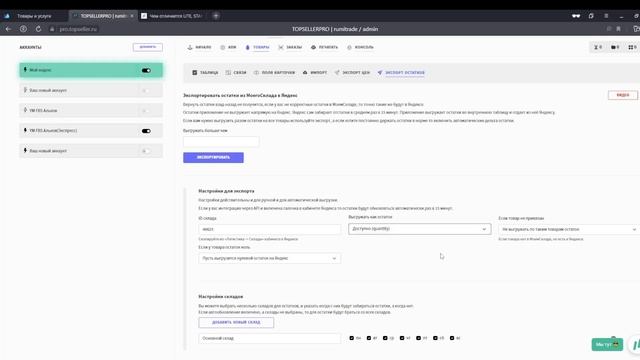Viewport: 640px width, 360px height.
Task: Select the YM FBS Альянс account row
Action: pyautogui.click(x=91, y=111)
